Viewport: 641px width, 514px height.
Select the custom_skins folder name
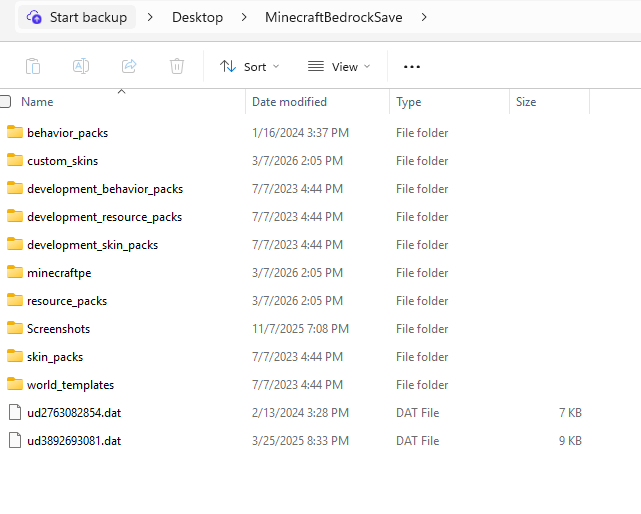tap(63, 161)
